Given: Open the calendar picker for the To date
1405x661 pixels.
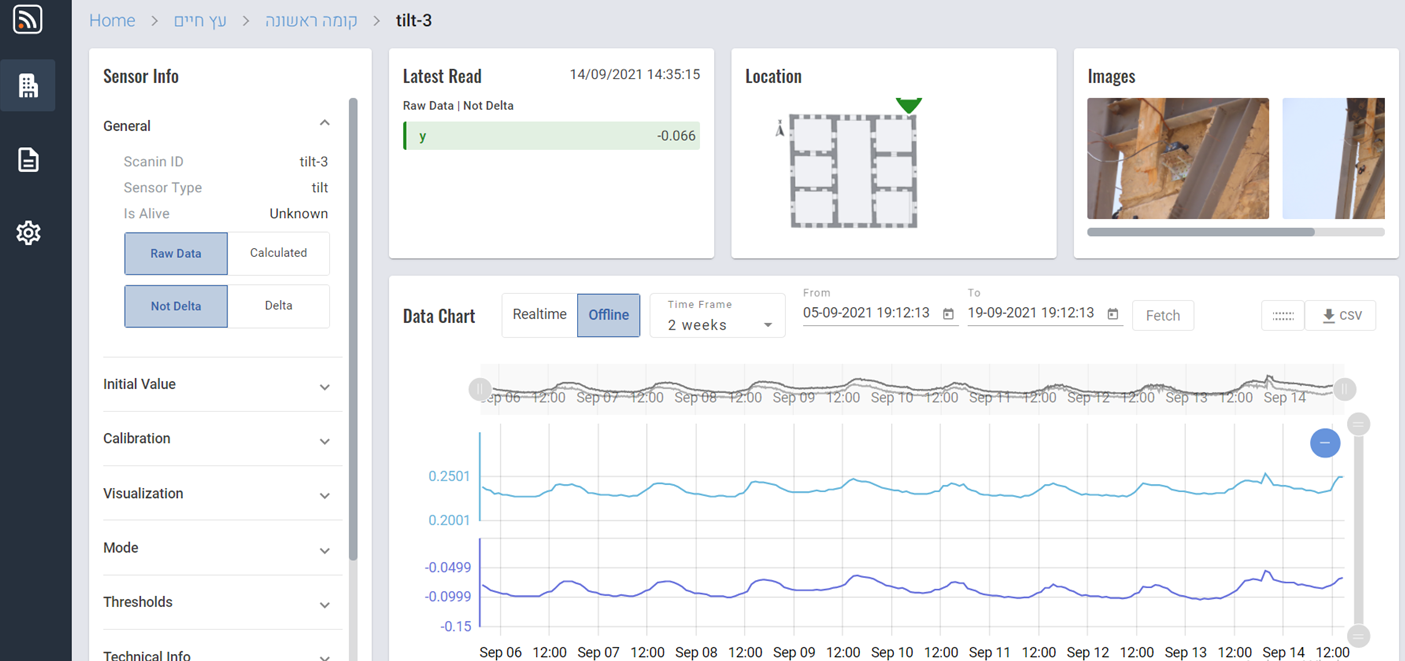Looking at the screenshot, I should coord(1113,314).
